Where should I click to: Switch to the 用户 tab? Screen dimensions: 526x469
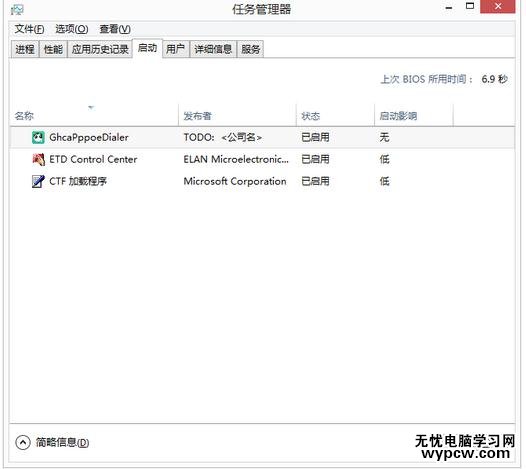[x=175, y=49]
